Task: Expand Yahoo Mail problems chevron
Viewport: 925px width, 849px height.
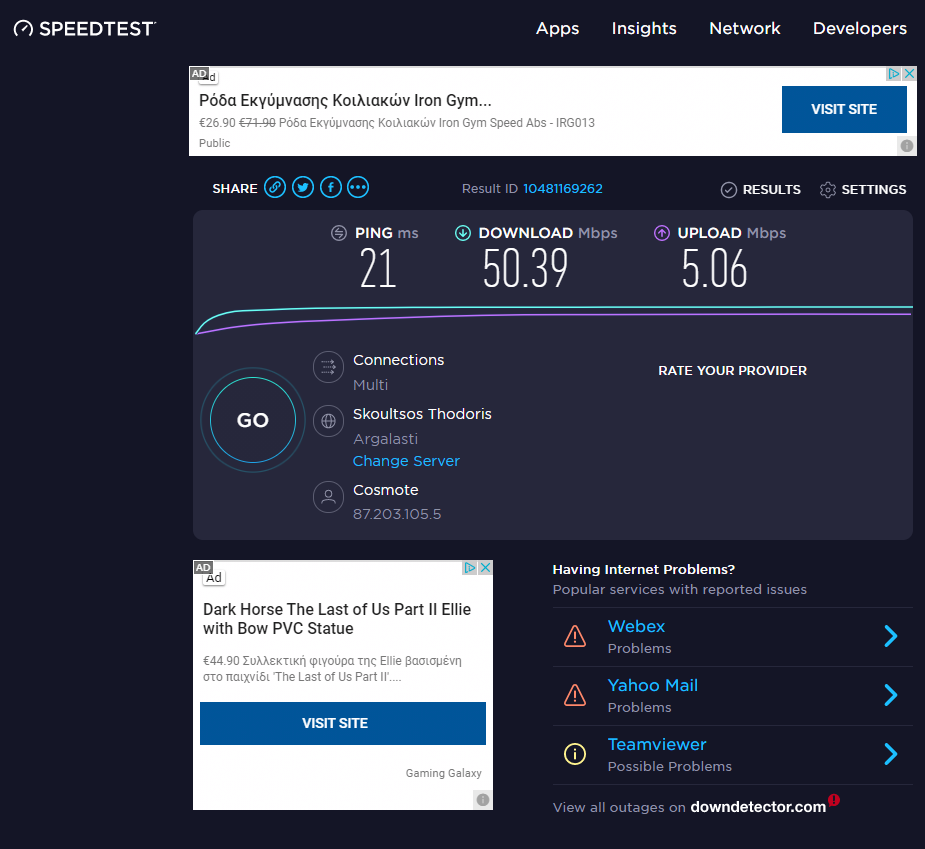Action: 891,695
